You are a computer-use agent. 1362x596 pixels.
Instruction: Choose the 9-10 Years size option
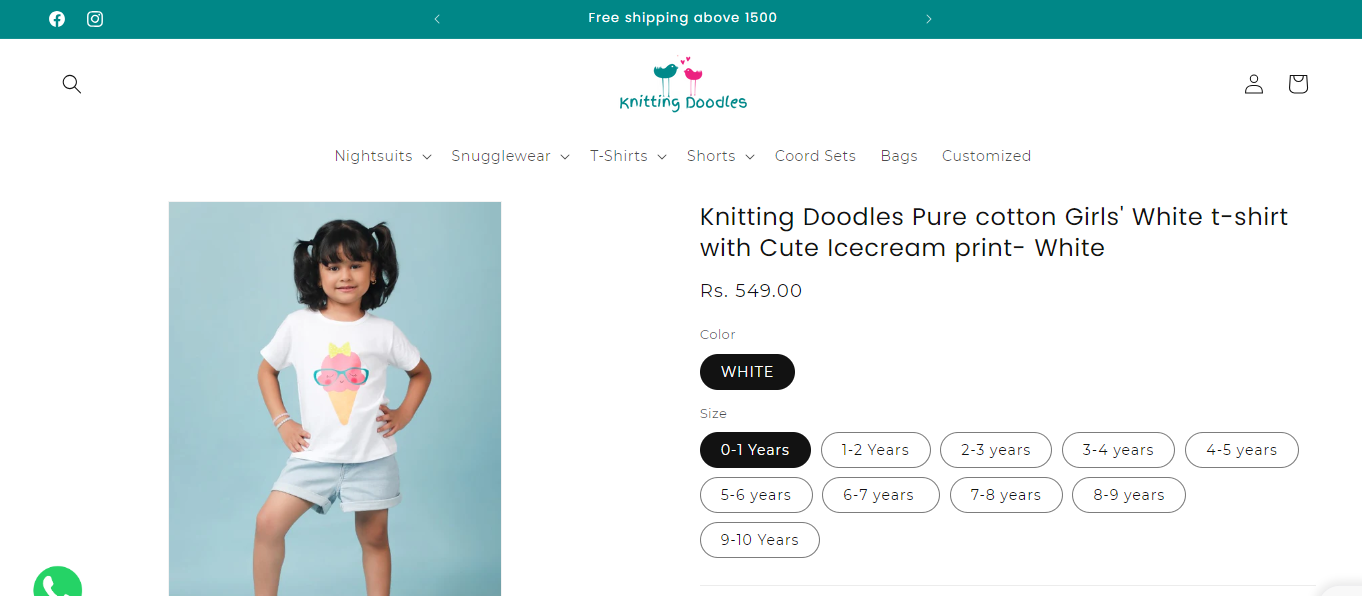click(x=759, y=540)
